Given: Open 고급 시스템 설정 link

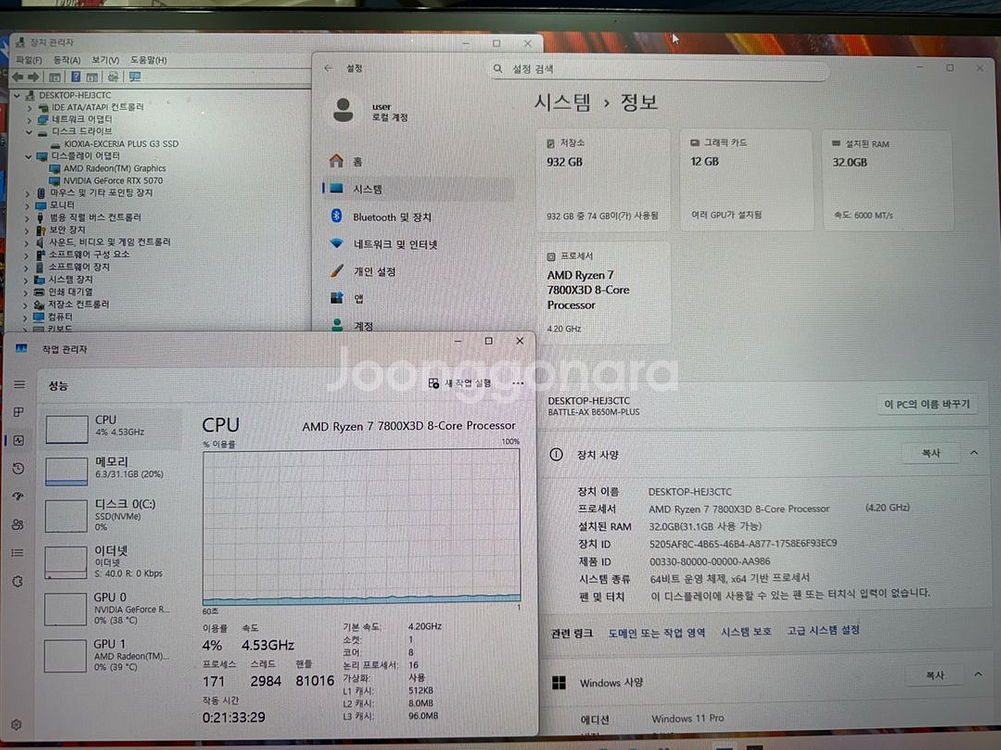Looking at the screenshot, I should pyautogui.click(x=823, y=631).
